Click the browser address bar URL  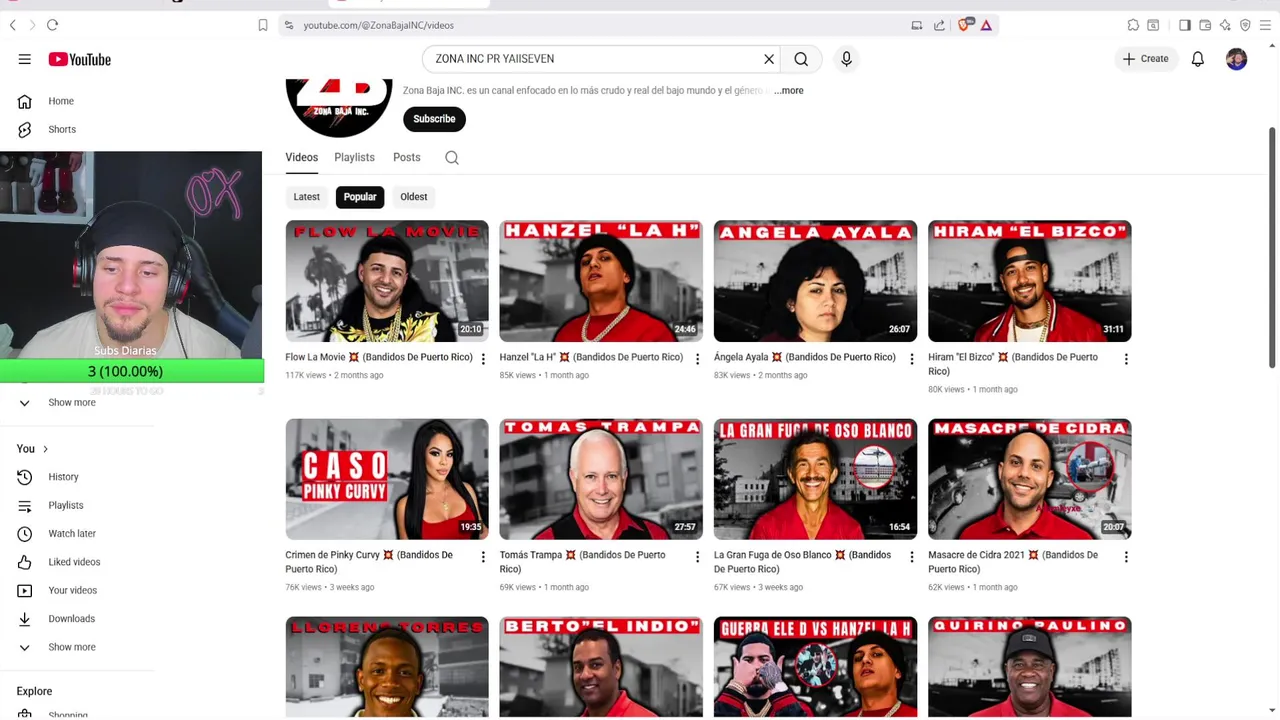tap(378, 25)
